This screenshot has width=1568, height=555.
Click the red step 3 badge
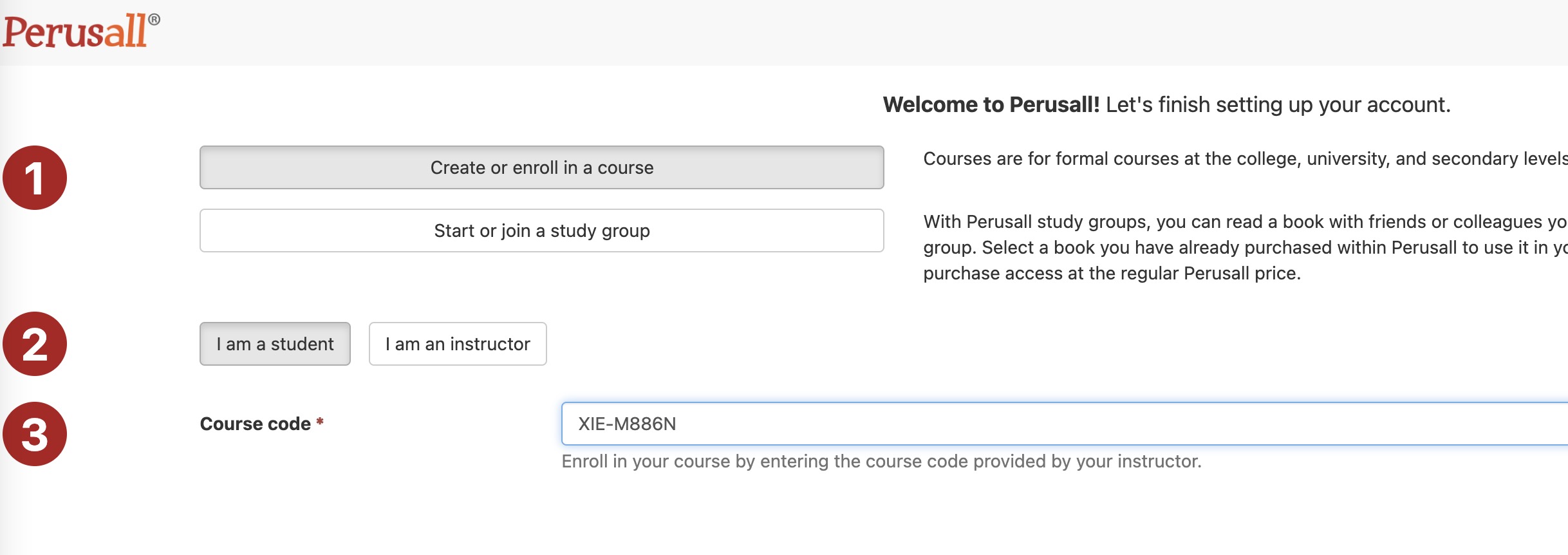click(35, 434)
